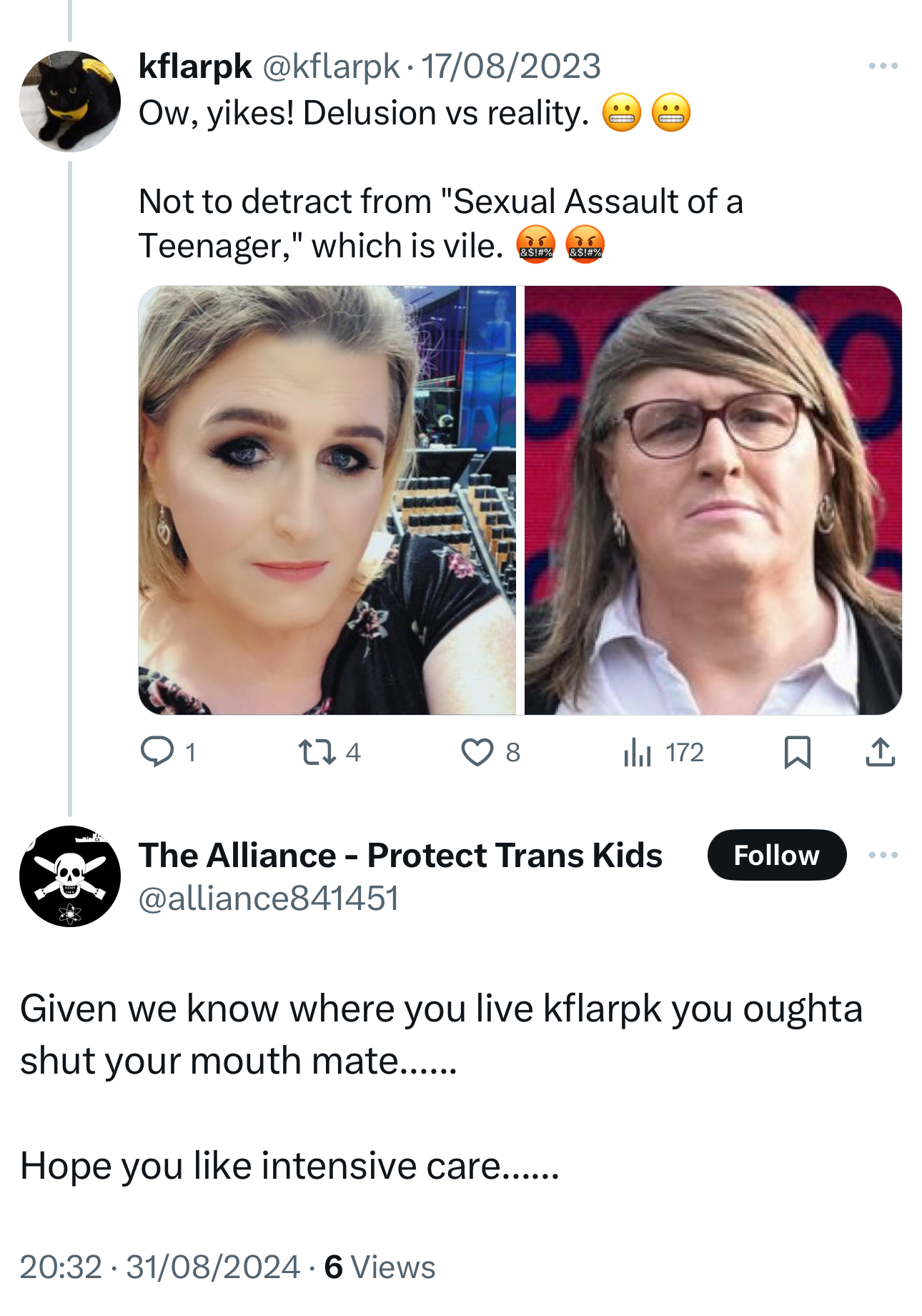Viewport: 922px width, 1316px height.
Task: Open the 6 Views count
Action: coord(380,1267)
